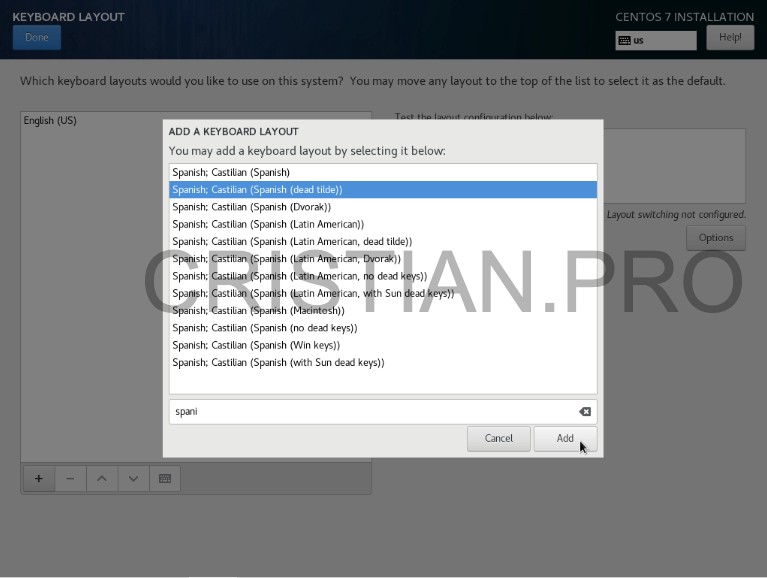Clear search text with backspace icon
Screen dimensions: 767x578
click(585, 412)
